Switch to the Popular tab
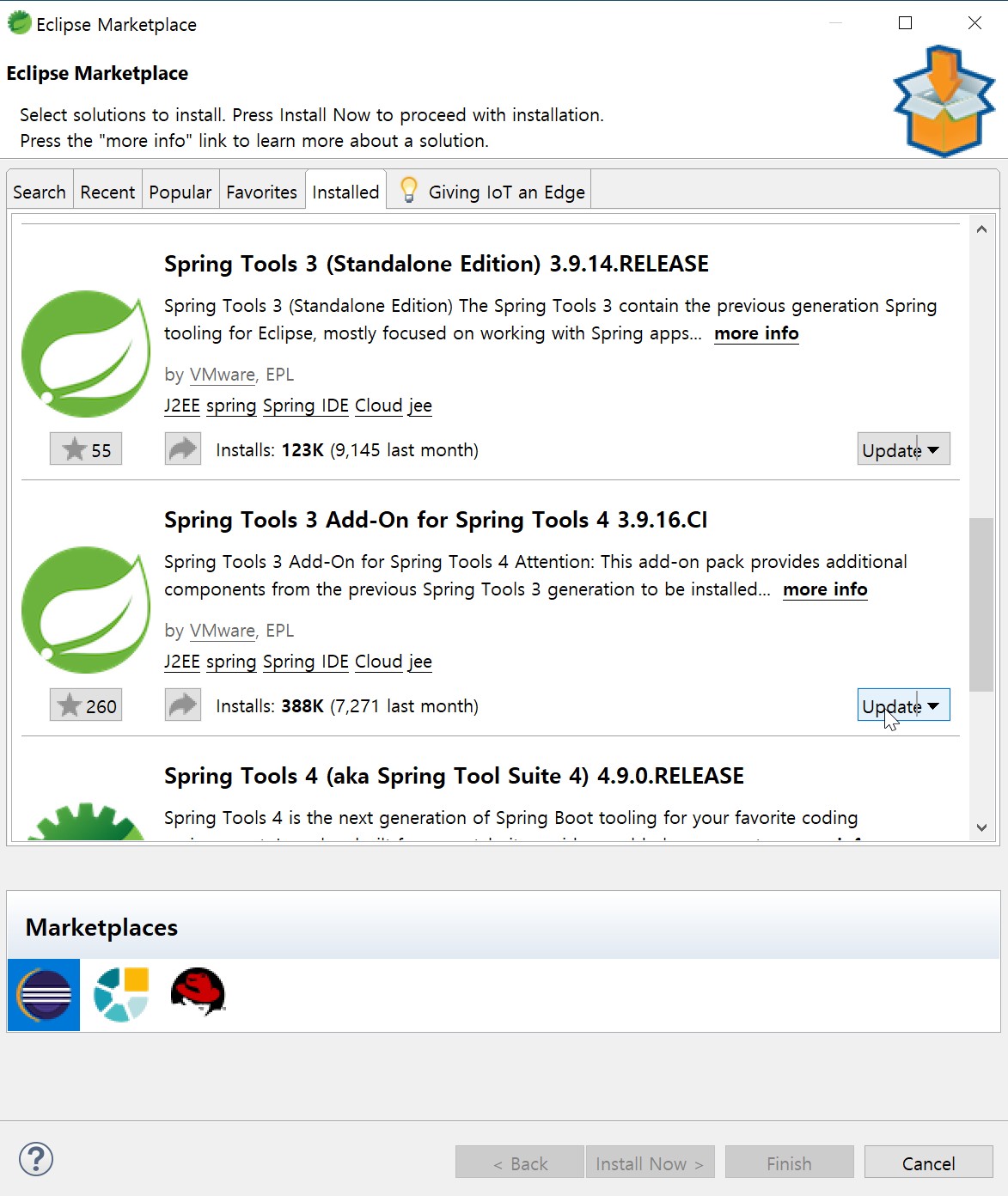Viewport: 1008px width, 1196px height. point(180,192)
